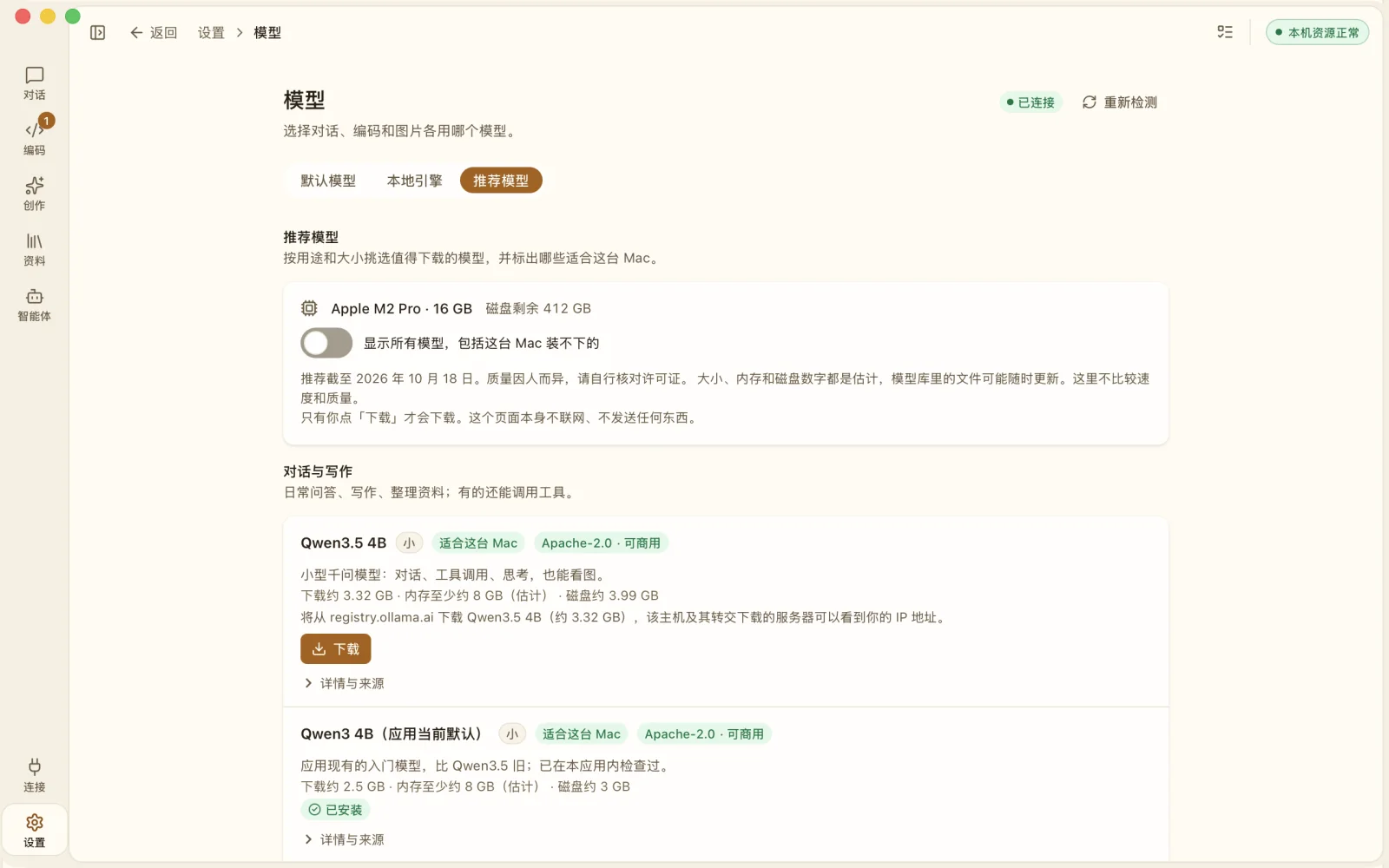Toggle 显示所有模型 switch
The image size is (1389, 868).
(326, 343)
